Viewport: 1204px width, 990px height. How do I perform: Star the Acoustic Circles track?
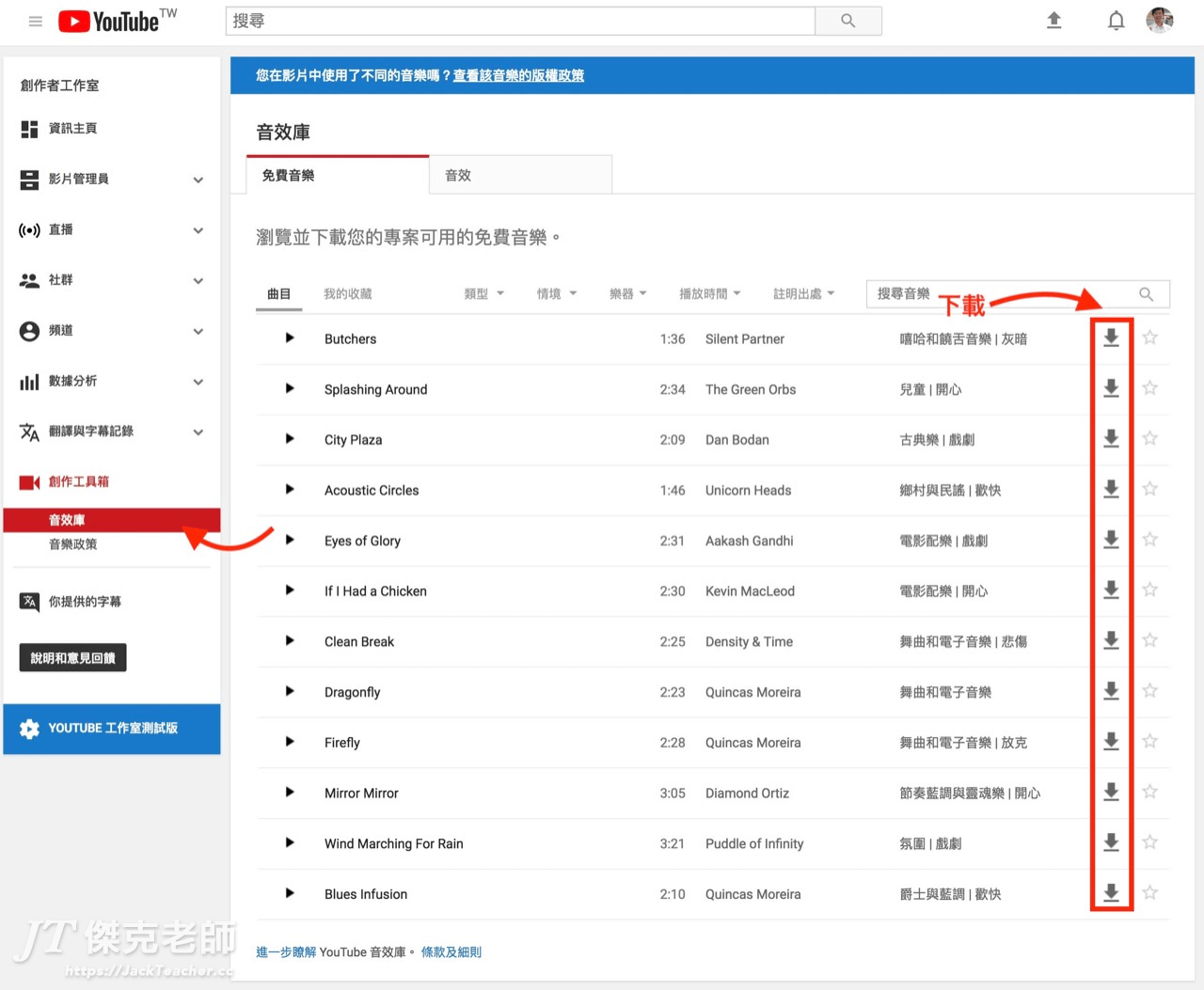[1149, 489]
